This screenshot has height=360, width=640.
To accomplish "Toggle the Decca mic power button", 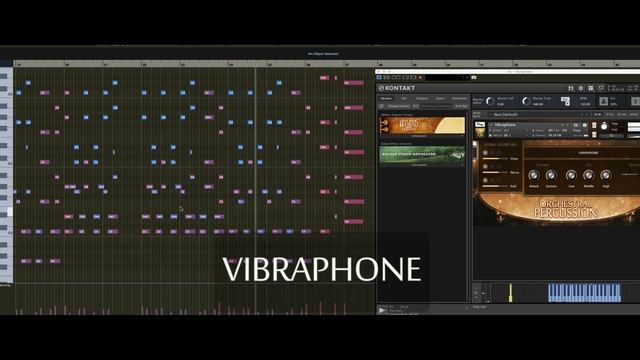I will [x=485, y=167].
